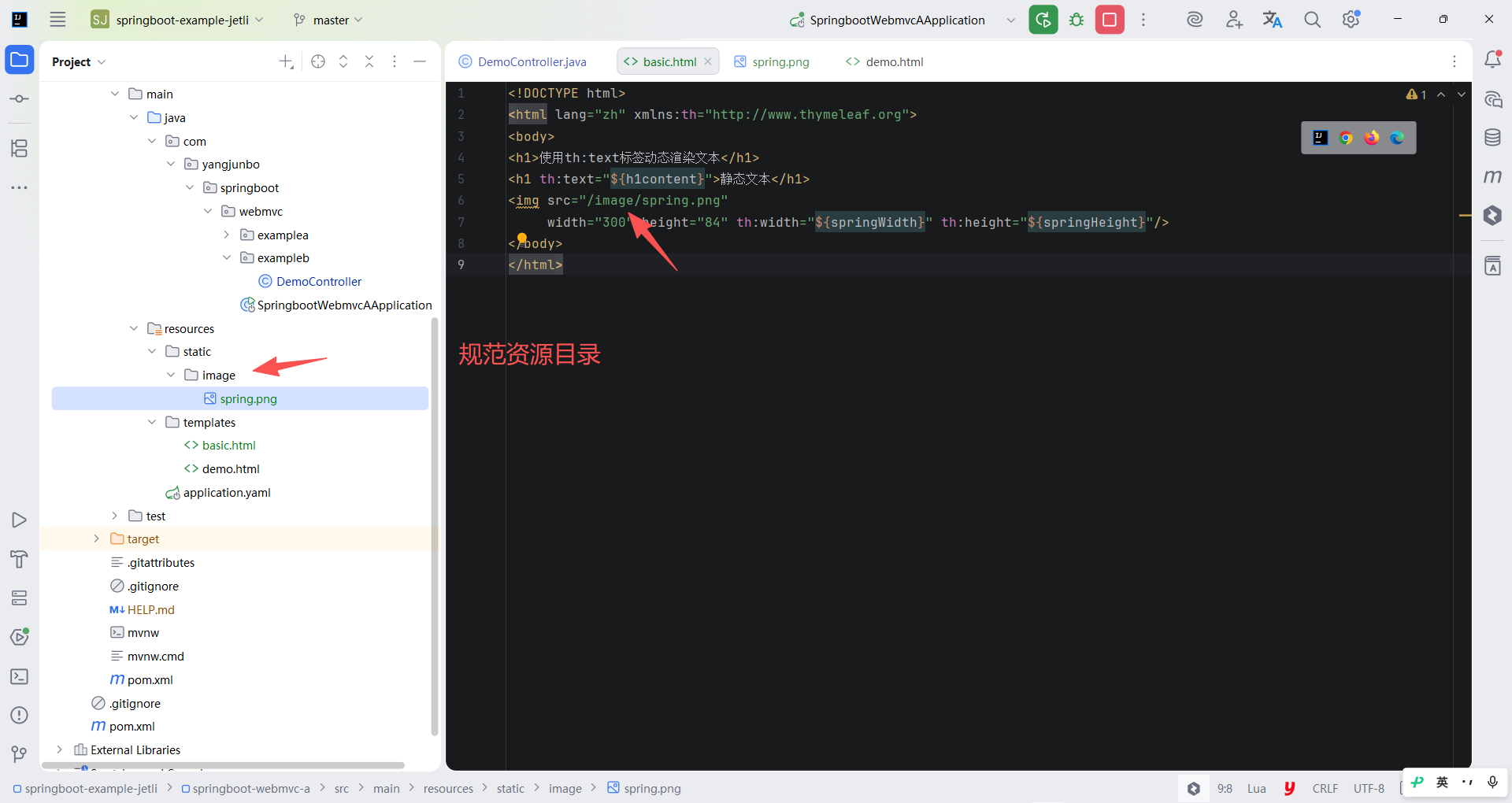Open the Notifications bell
Viewport: 1512px width, 803px height.
click(1492, 59)
